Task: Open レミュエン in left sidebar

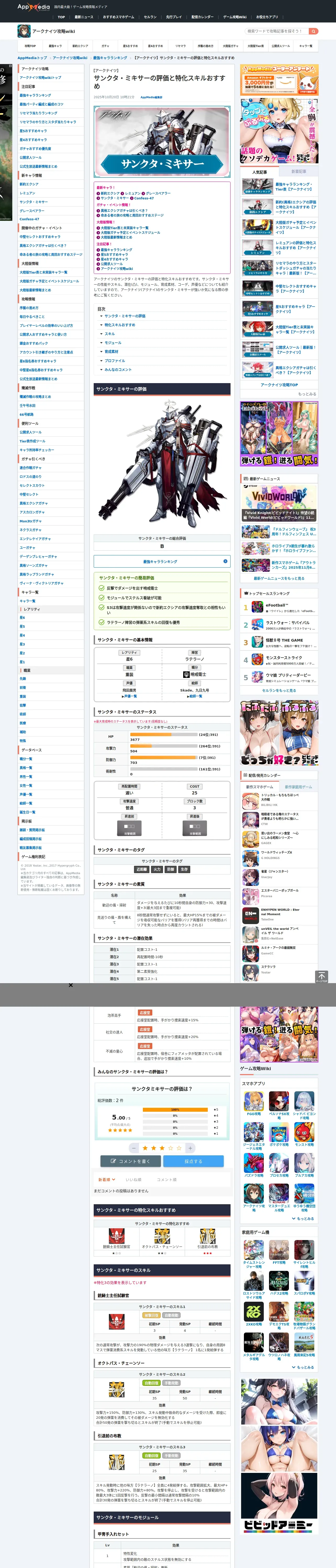Action: click(x=27, y=193)
